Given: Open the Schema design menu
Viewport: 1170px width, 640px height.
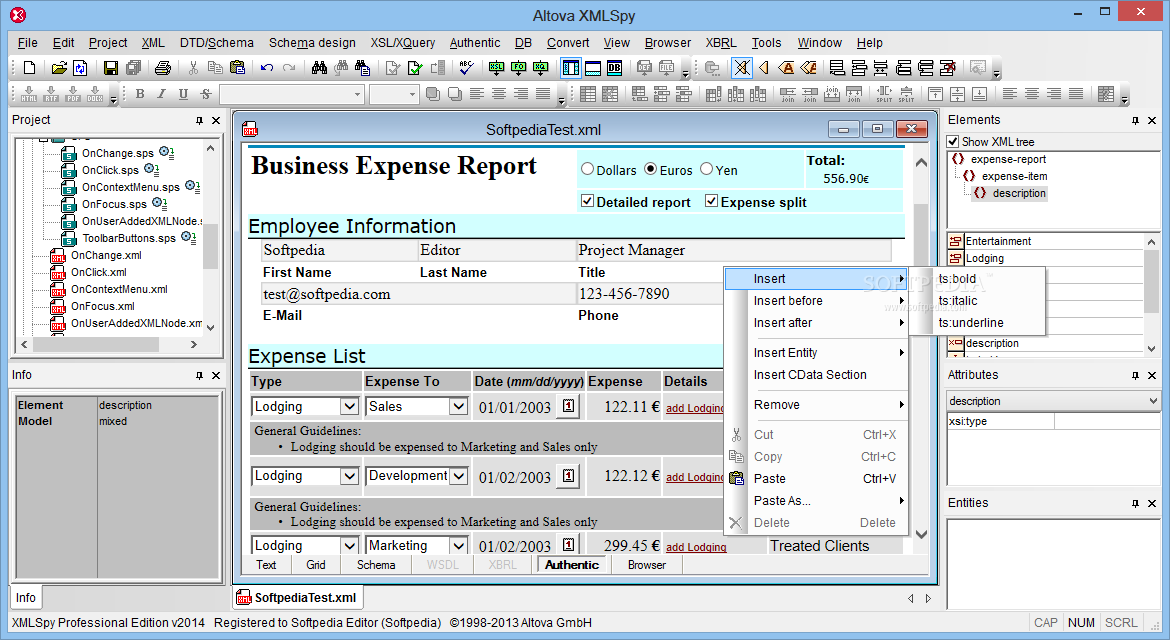Looking at the screenshot, I should (312, 43).
